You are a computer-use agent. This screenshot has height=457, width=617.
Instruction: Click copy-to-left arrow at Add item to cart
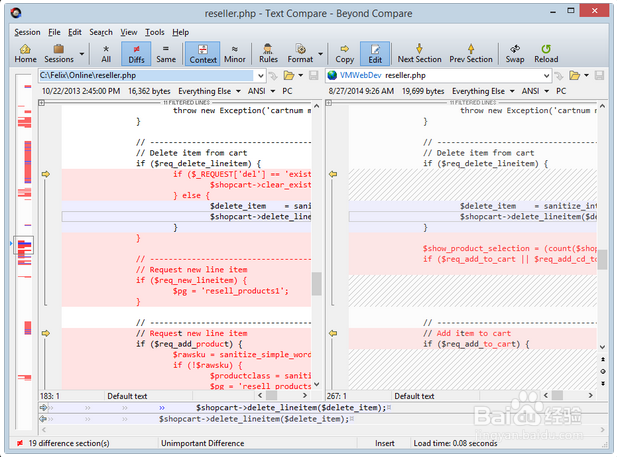point(333,333)
